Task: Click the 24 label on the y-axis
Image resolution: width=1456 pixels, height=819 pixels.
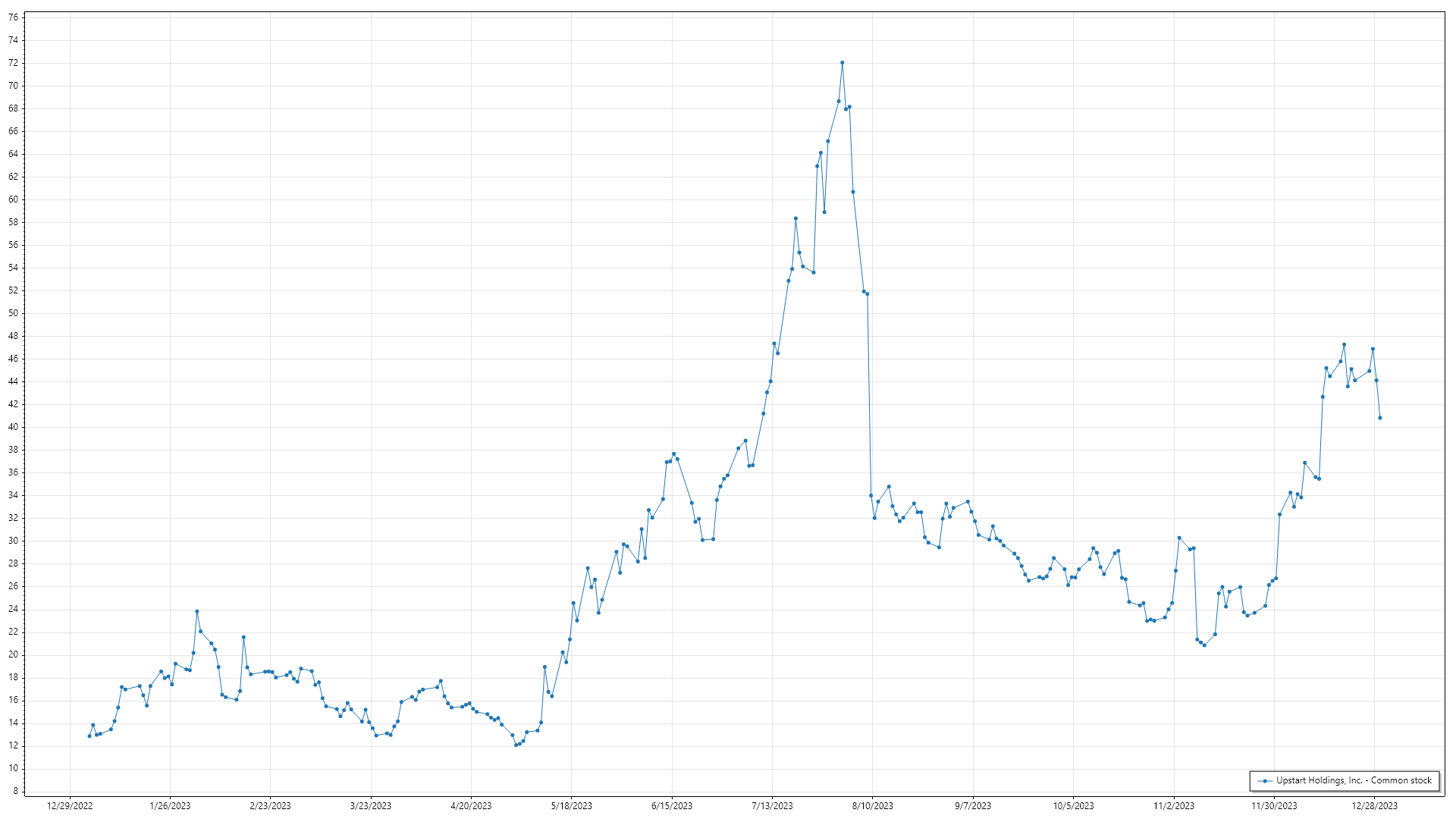Action: click(x=14, y=609)
